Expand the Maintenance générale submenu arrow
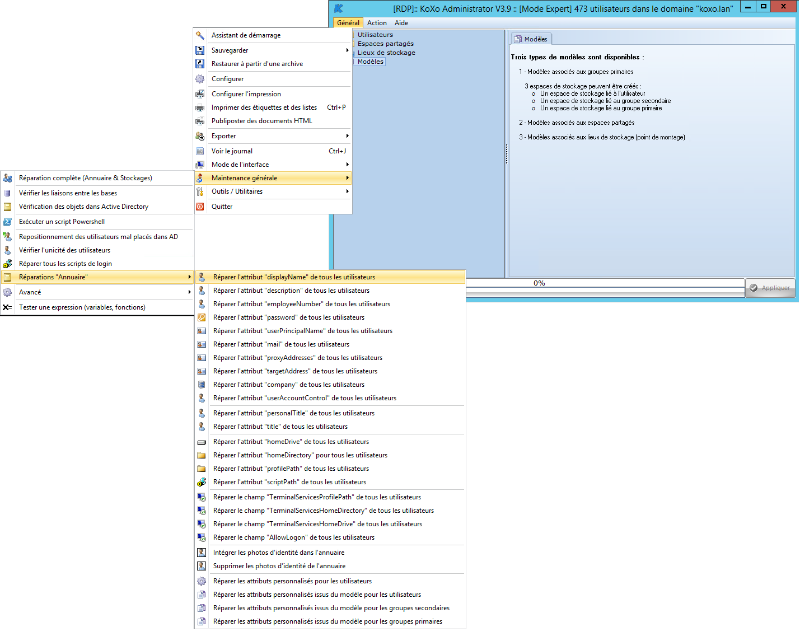This screenshot has height=629, width=799. tap(347, 178)
